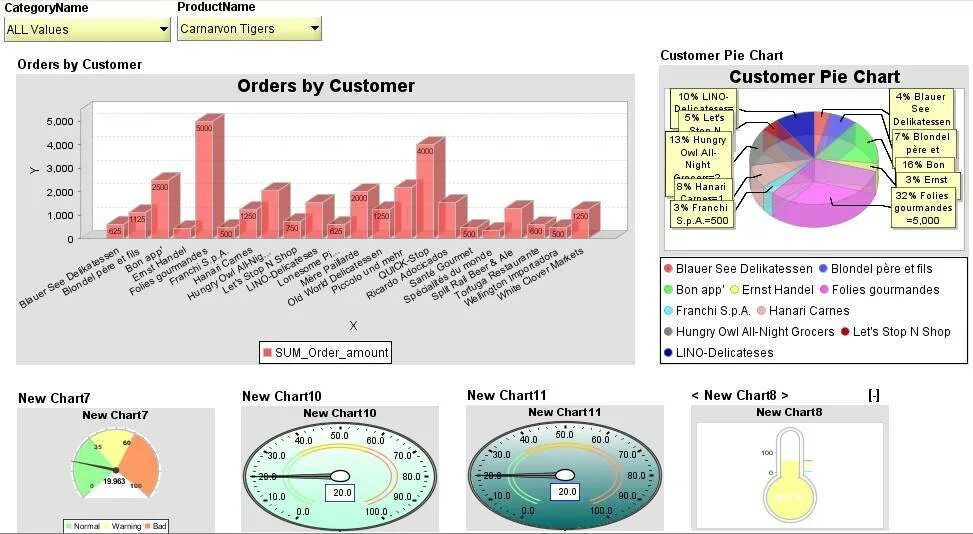
Task: Click the 20.0 value box on New Chart10
Action: point(342,492)
